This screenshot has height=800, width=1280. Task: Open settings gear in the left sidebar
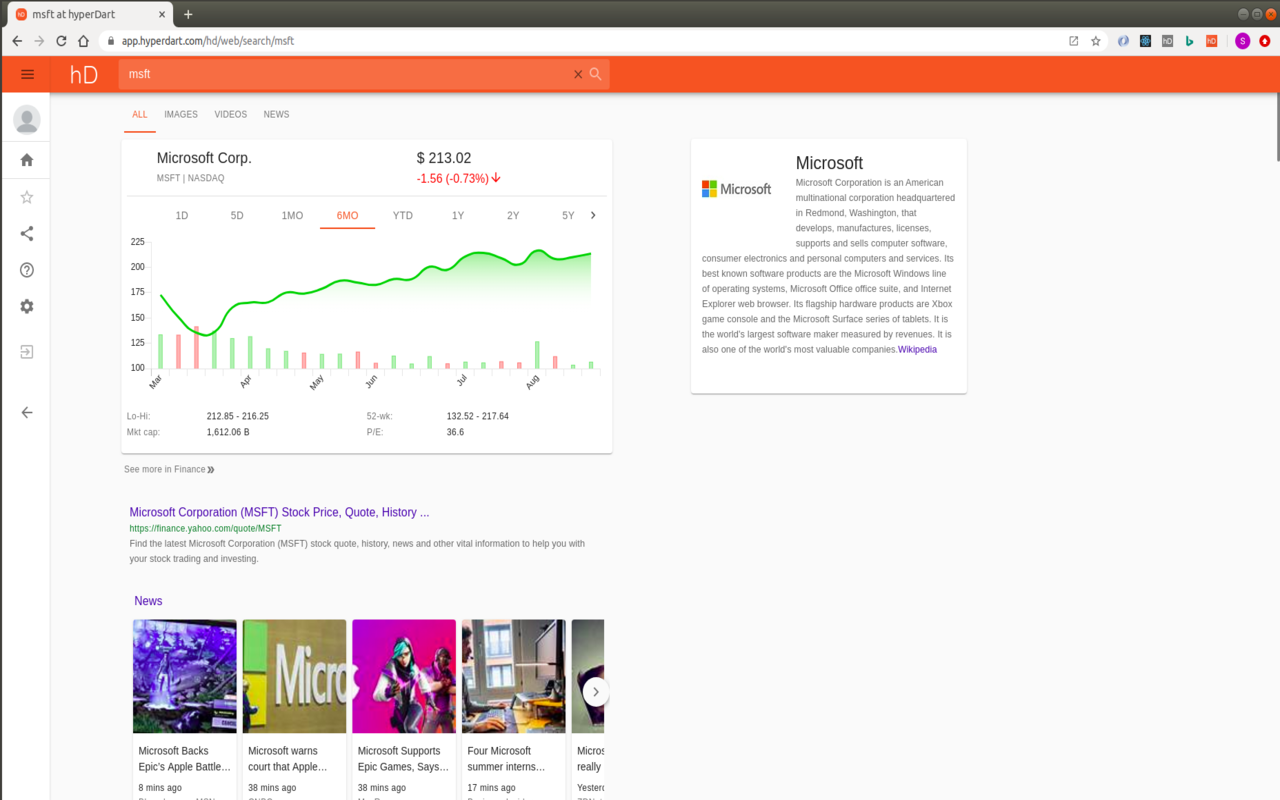pos(27,306)
